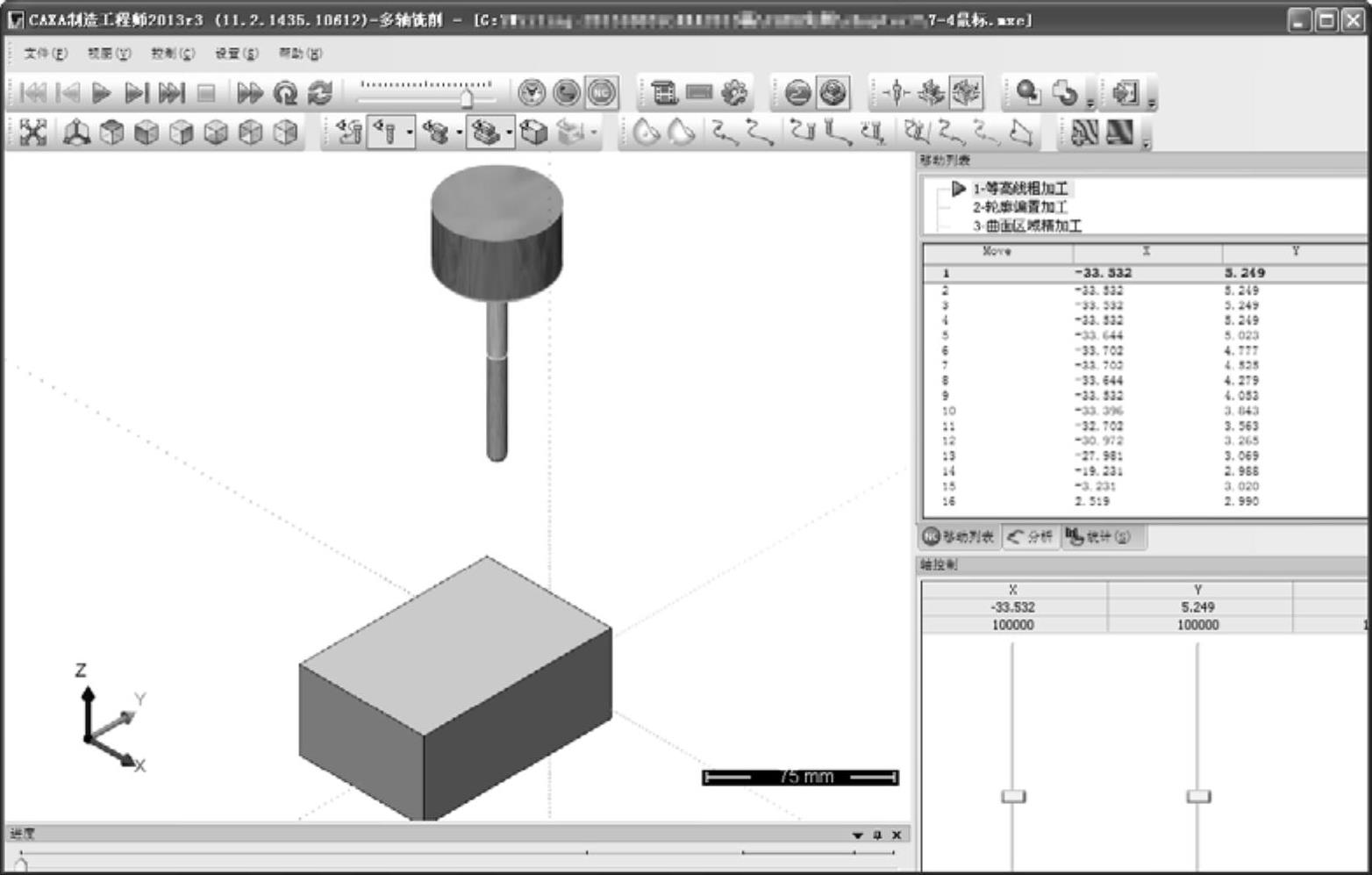Click the film strip animation icon

[x=664, y=93]
